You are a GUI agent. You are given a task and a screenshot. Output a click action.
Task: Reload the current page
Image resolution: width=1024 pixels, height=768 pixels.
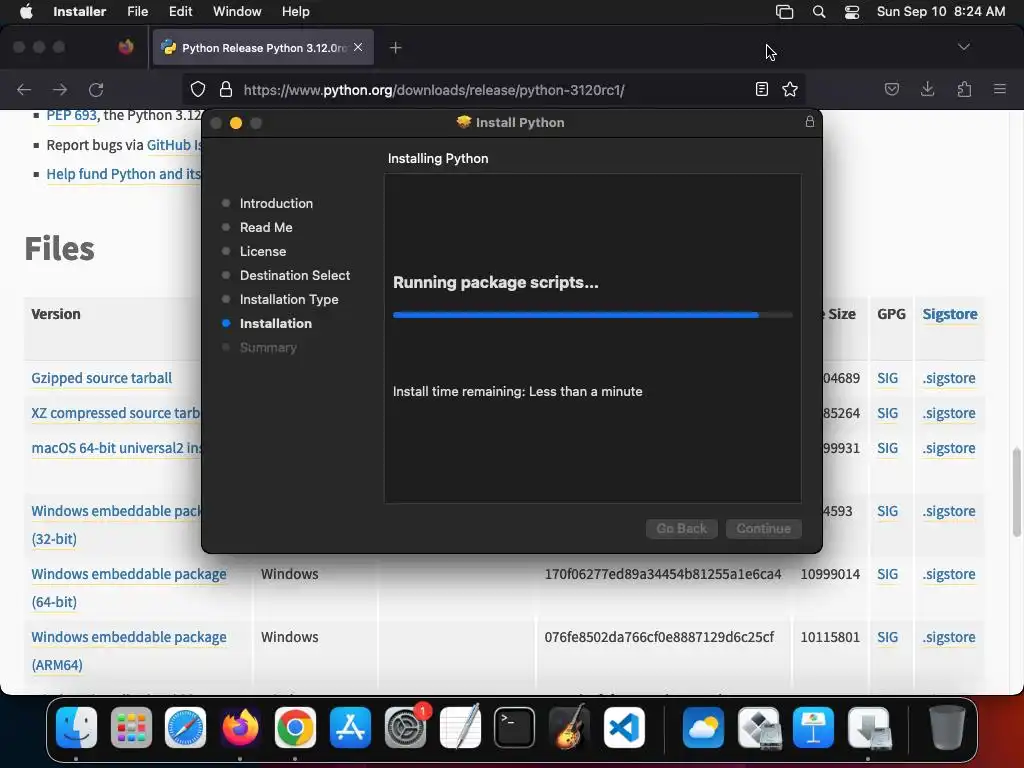point(96,89)
